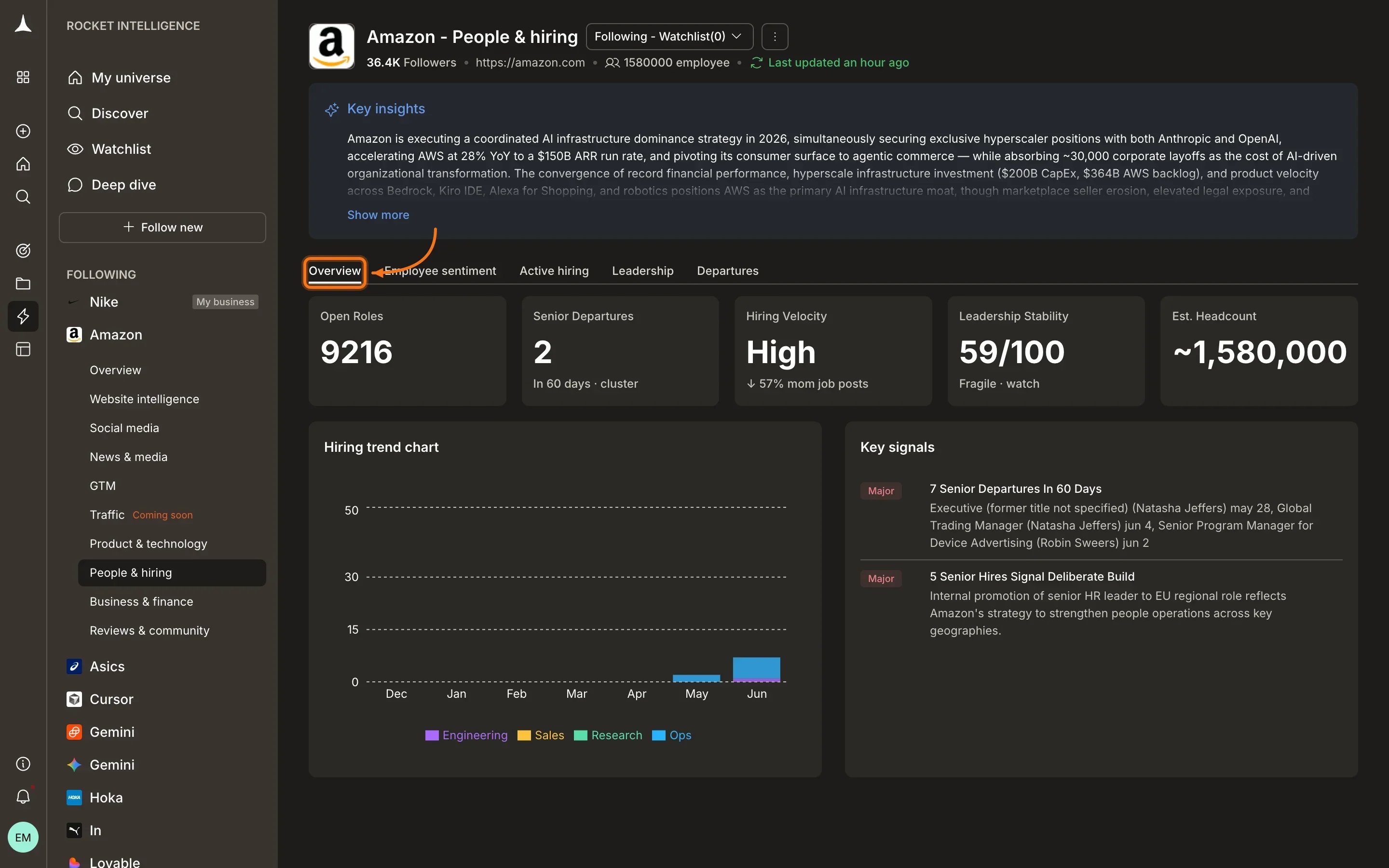1389x868 pixels.
Task: Click the Traffic Coming soon item
Action: pyautogui.click(x=141, y=515)
